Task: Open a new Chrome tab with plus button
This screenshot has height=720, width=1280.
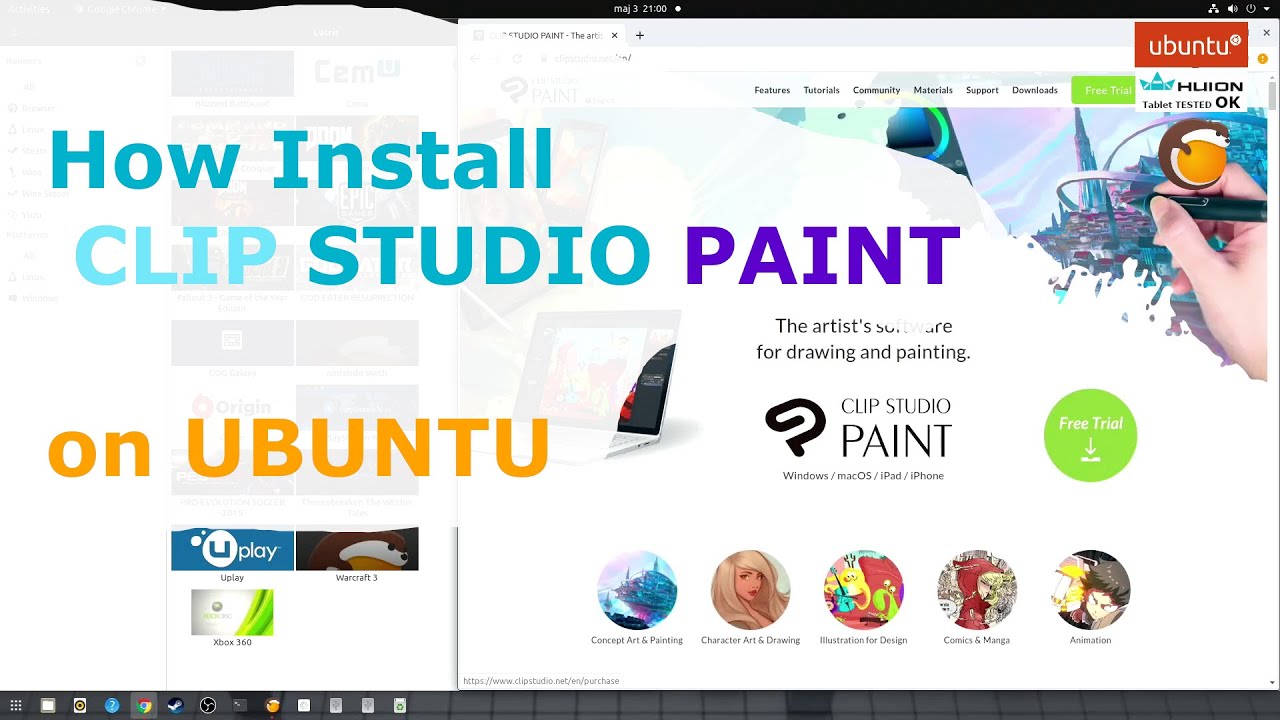Action: tap(640, 35)
